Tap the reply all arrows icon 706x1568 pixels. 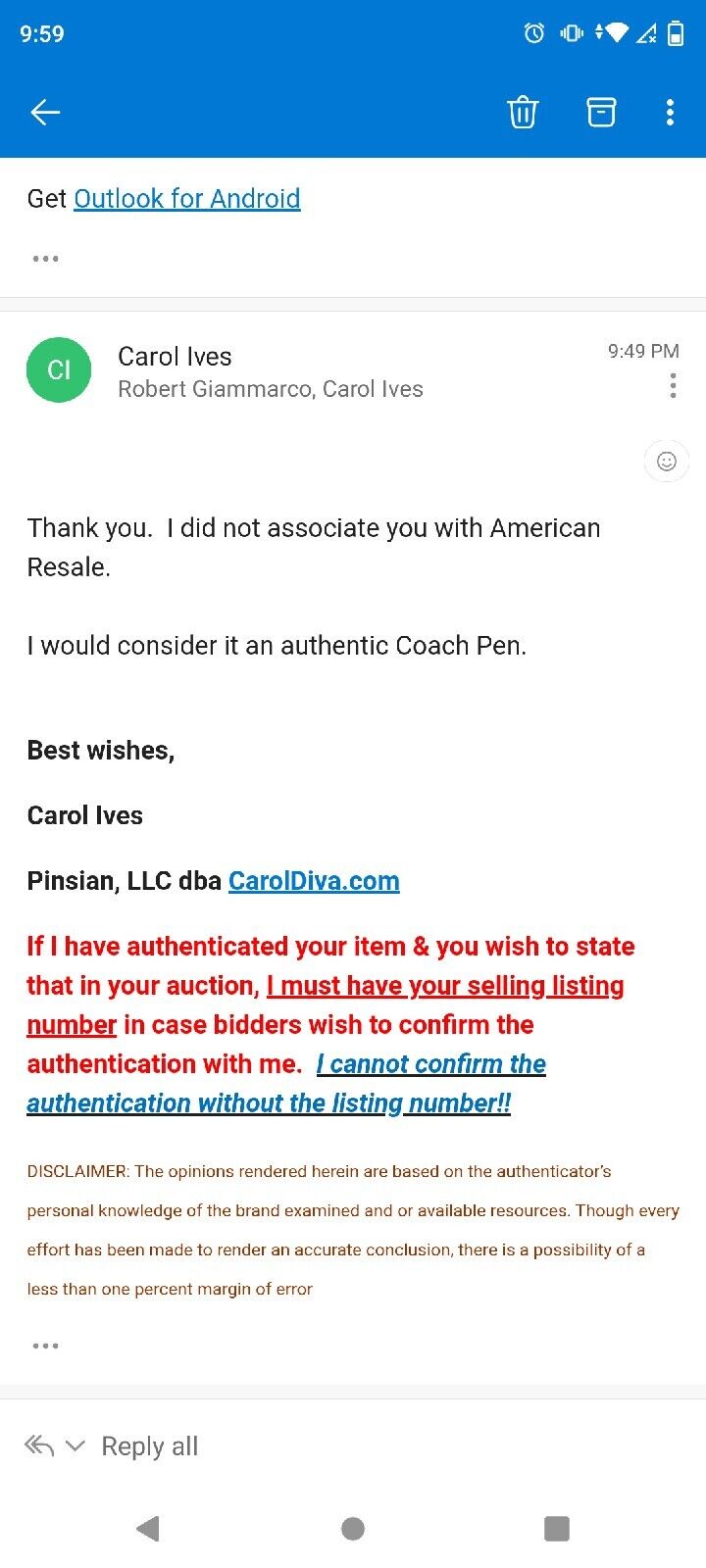tap(38, 1445)
